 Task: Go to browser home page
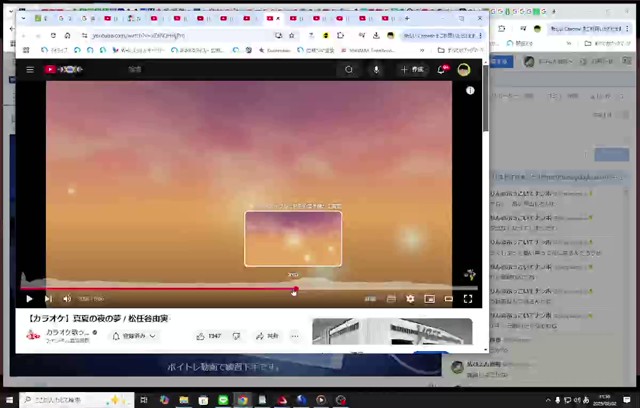click(x=67, y=36)
